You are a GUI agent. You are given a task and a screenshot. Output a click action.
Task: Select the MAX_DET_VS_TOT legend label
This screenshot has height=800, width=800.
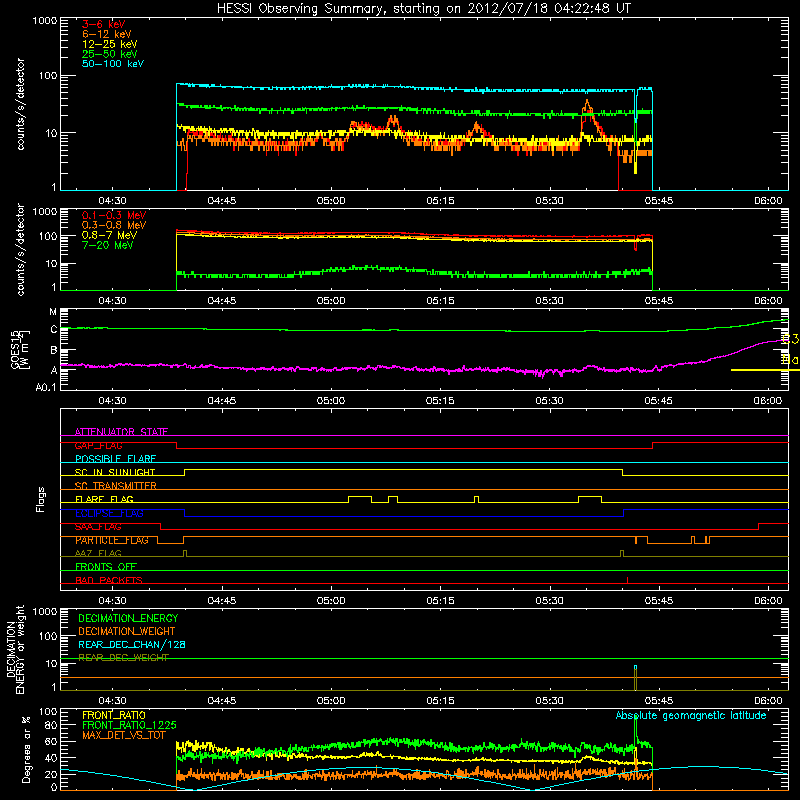click(123, 735)
